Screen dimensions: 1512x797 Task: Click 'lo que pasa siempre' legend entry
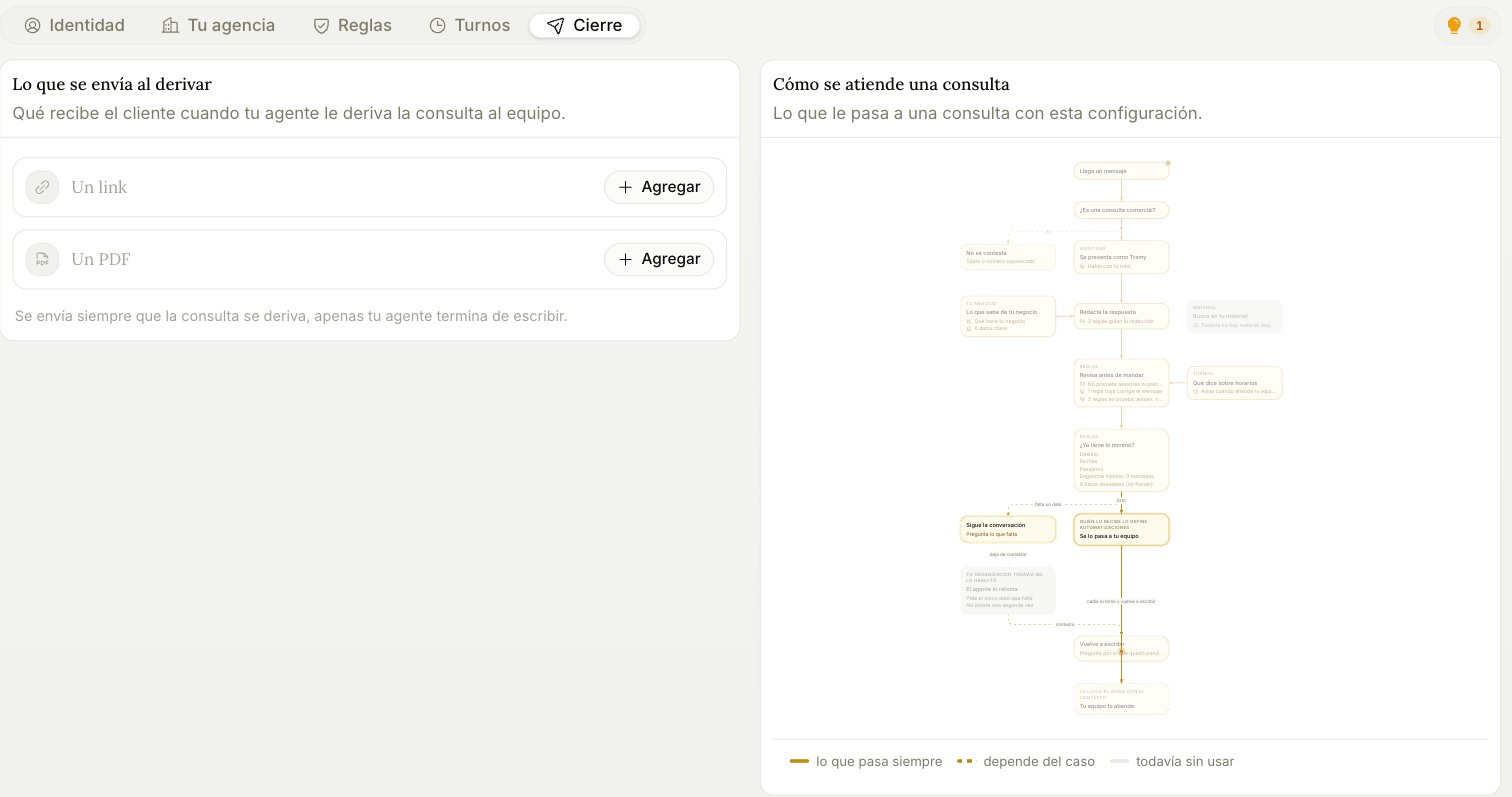pos(866,761)
